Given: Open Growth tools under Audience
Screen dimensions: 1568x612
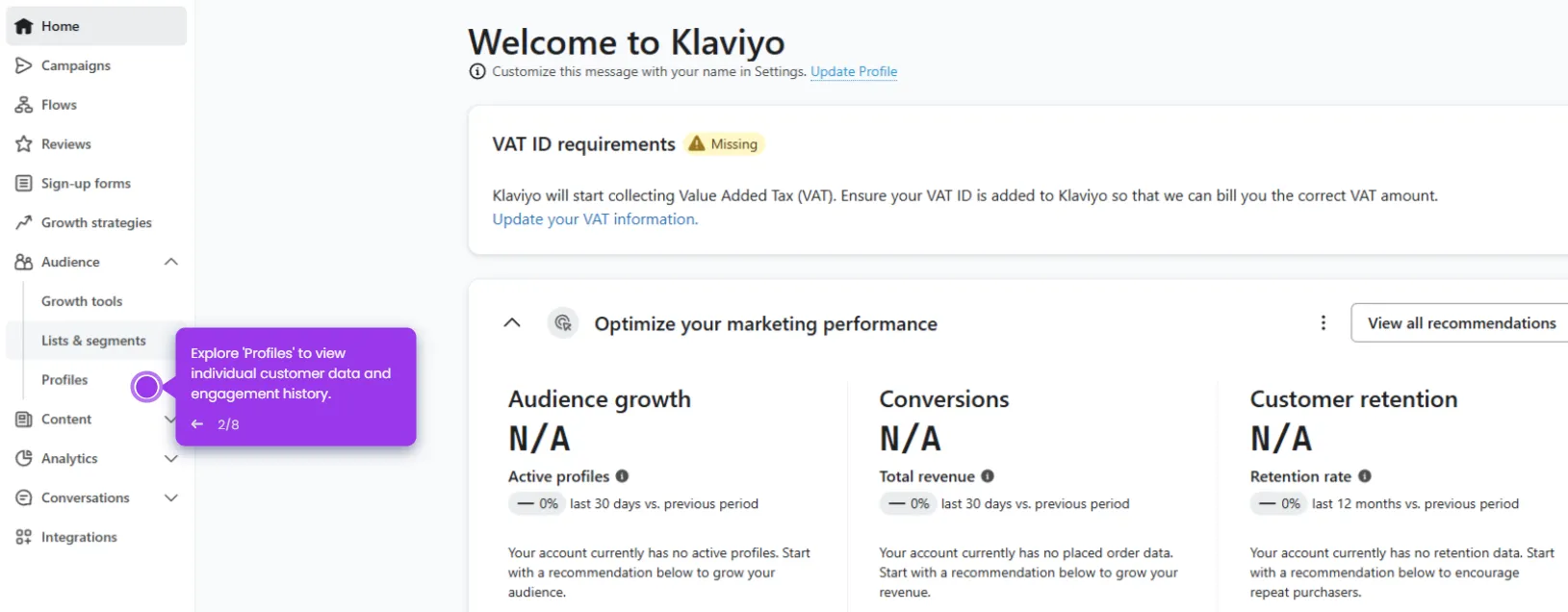Looking at the screenshot, I should point(82,301).
